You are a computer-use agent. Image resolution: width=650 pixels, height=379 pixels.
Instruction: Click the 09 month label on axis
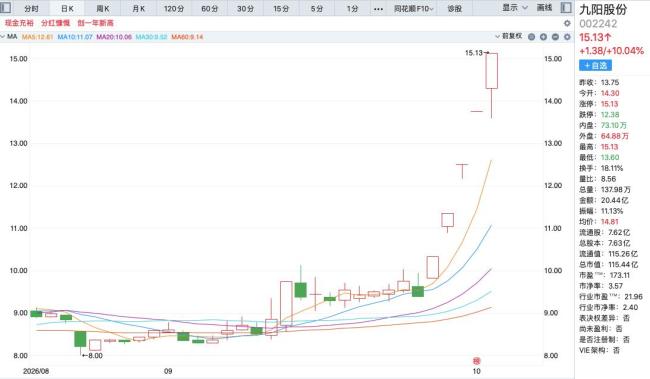[x=168, y=371]
